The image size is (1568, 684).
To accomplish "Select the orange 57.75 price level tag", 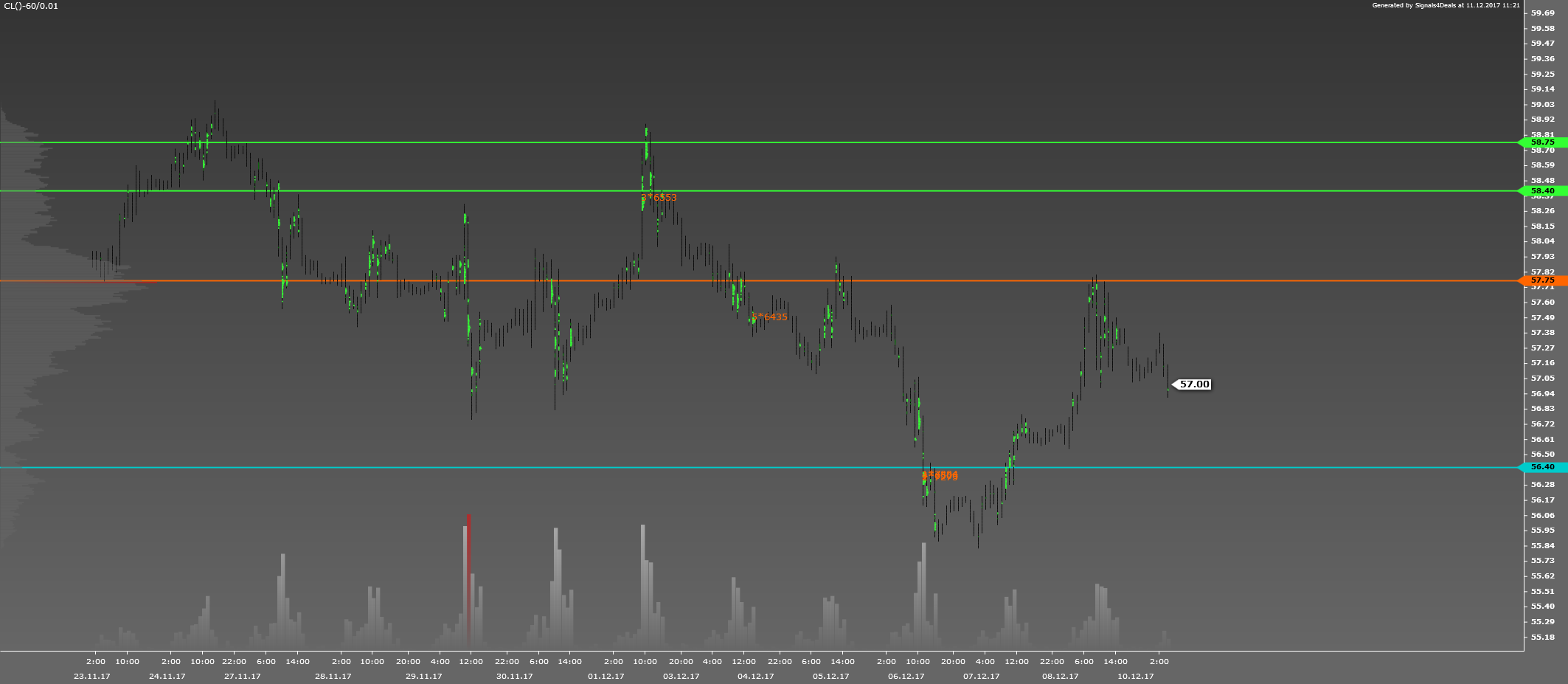I will pyautogui.click(x=1542, y=280).
